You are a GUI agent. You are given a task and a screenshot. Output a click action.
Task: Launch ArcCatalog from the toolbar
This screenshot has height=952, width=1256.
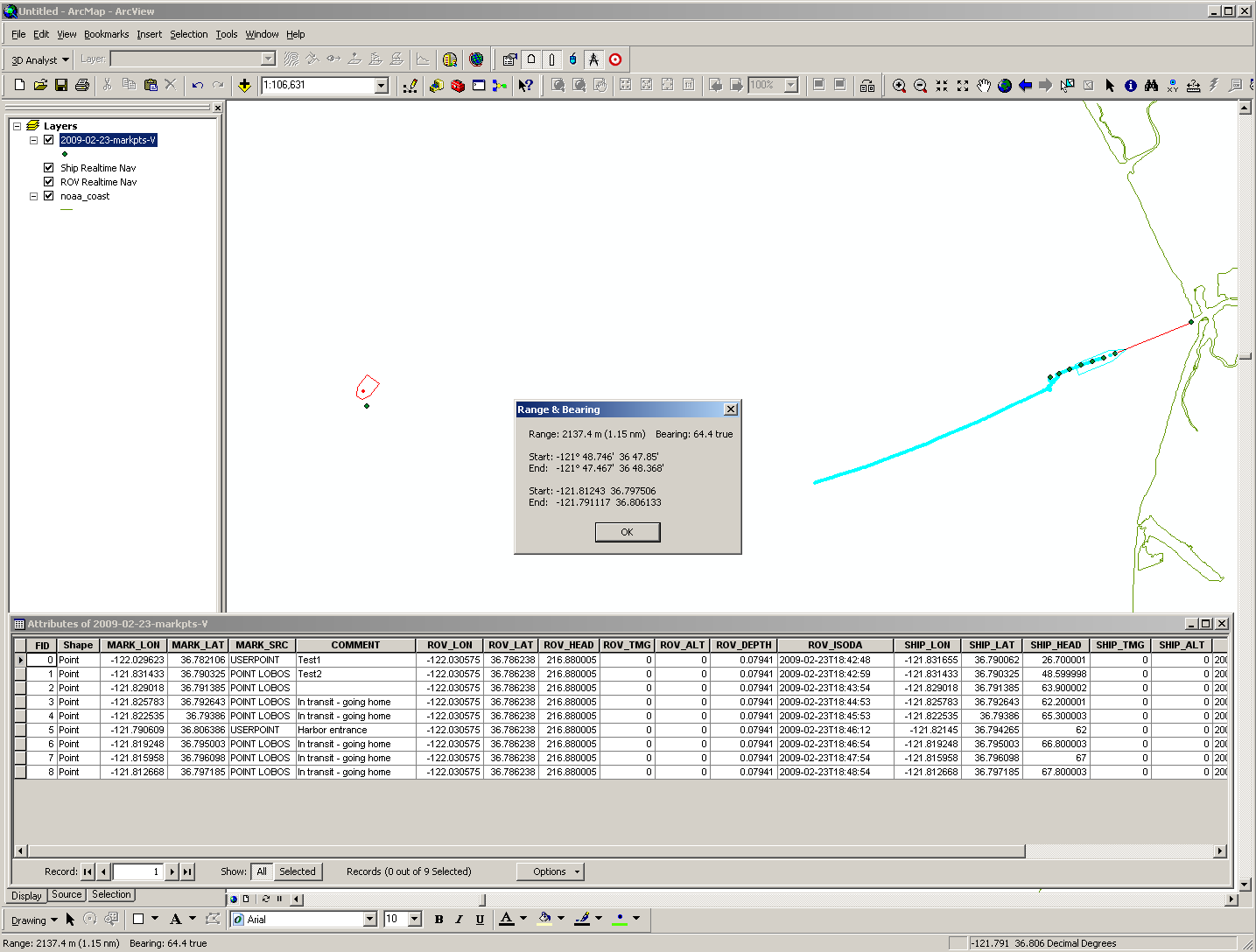436,85
